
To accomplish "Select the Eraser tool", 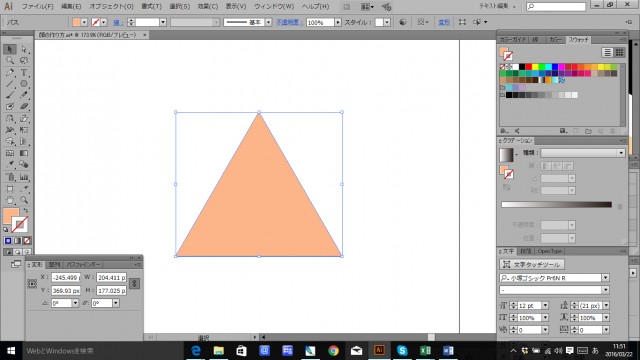I will (24, 107).
